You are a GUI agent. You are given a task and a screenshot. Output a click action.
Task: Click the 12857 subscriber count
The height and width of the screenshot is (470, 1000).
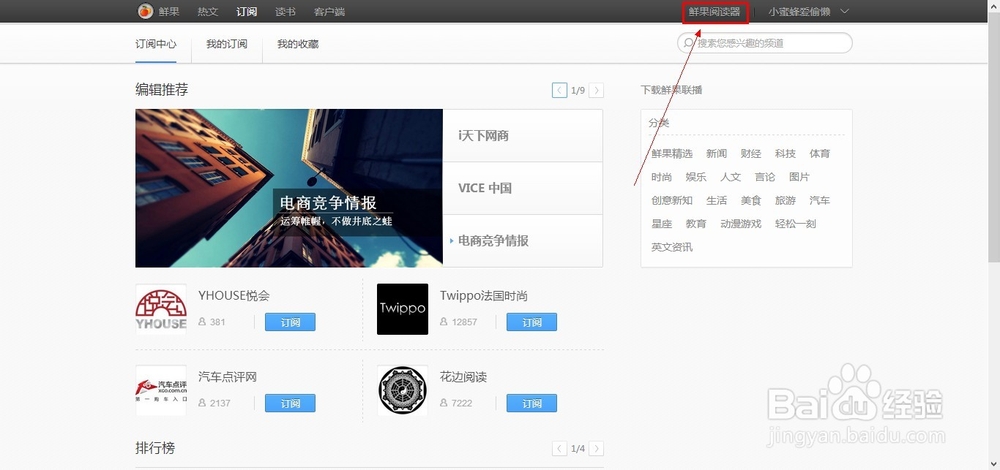(x=464, y=322)
